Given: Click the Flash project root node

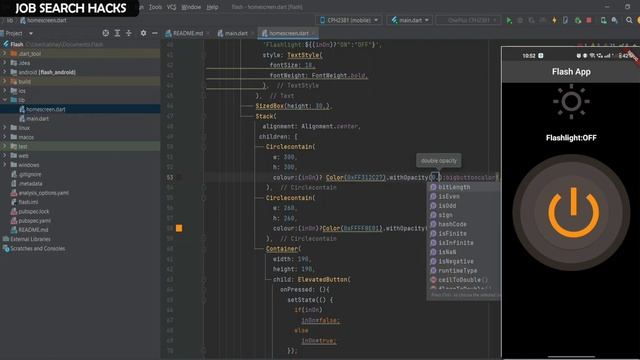Looking at the screenshot, I should [x=17, y=44].
